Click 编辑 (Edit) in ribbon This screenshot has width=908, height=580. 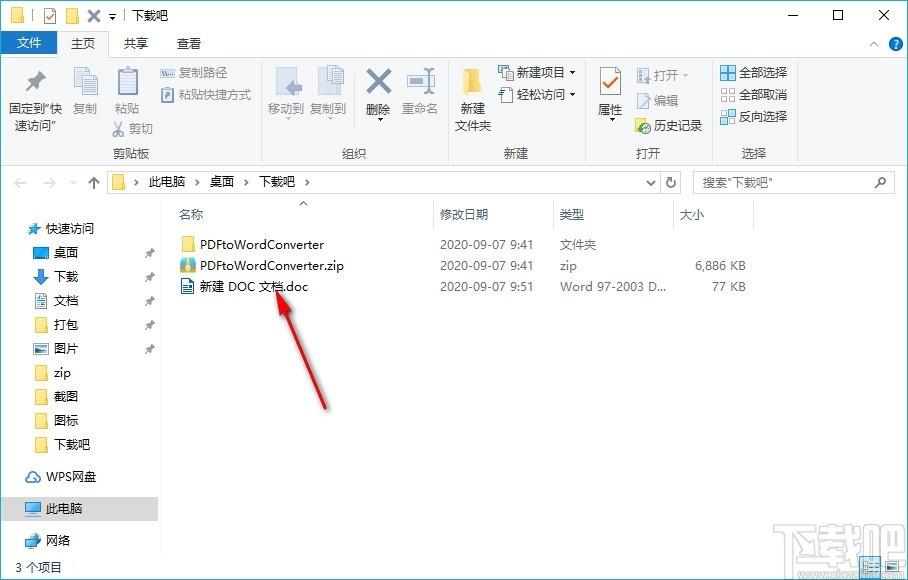(x=657, y=101)
